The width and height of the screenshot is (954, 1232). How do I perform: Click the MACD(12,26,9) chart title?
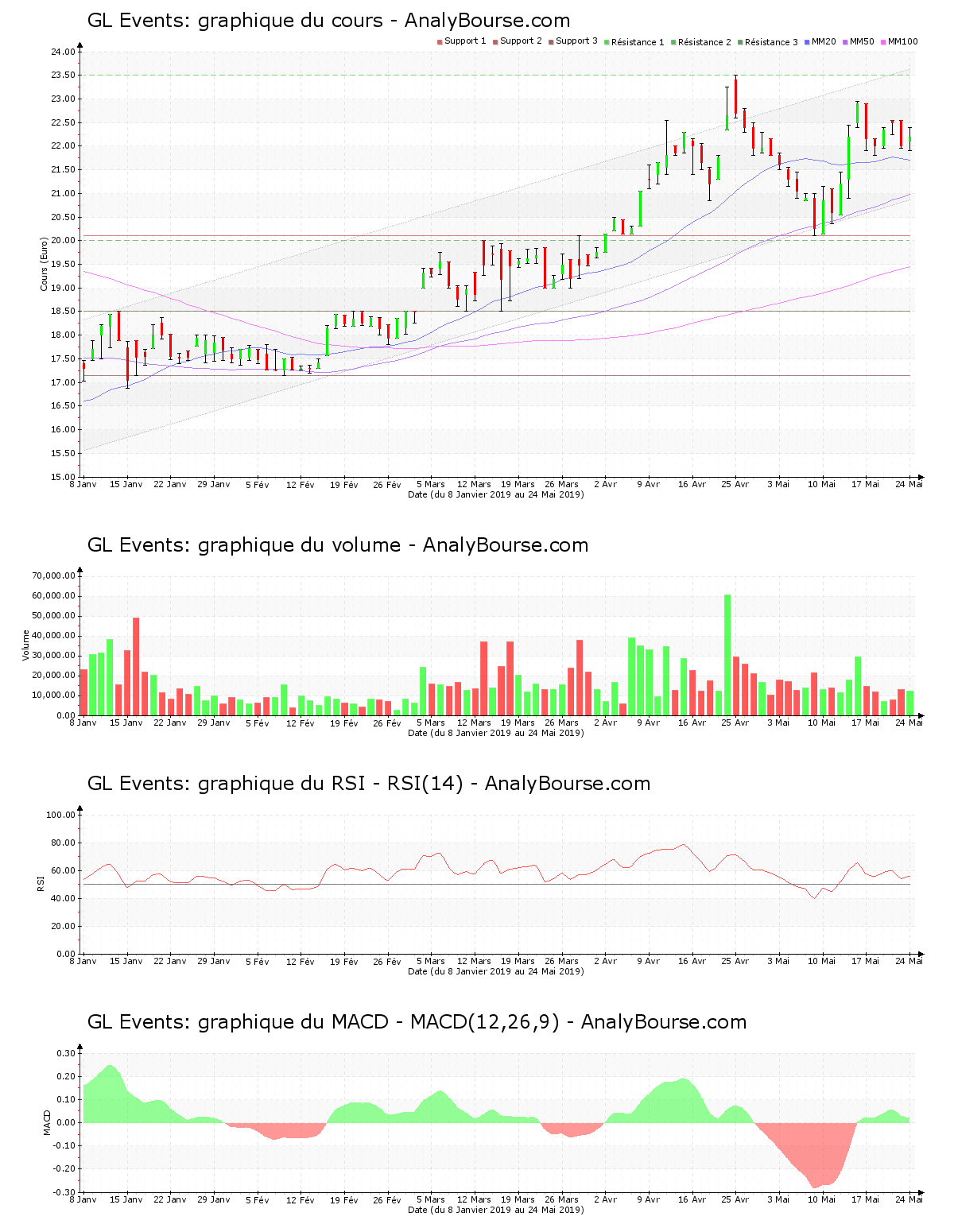pos(417,1022)
